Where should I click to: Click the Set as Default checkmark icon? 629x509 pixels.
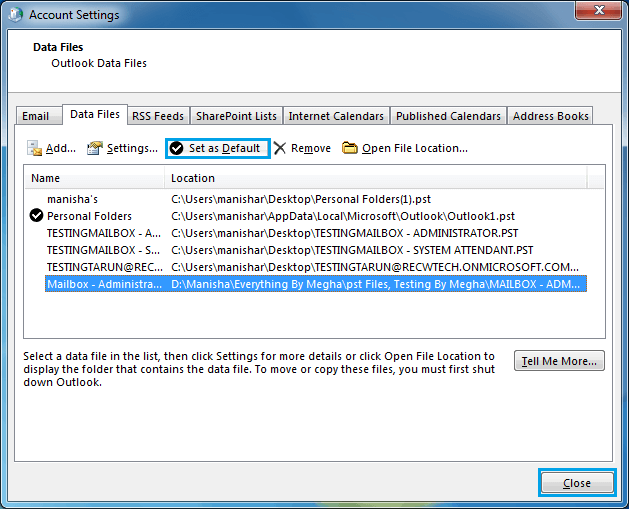coord(177,148)
